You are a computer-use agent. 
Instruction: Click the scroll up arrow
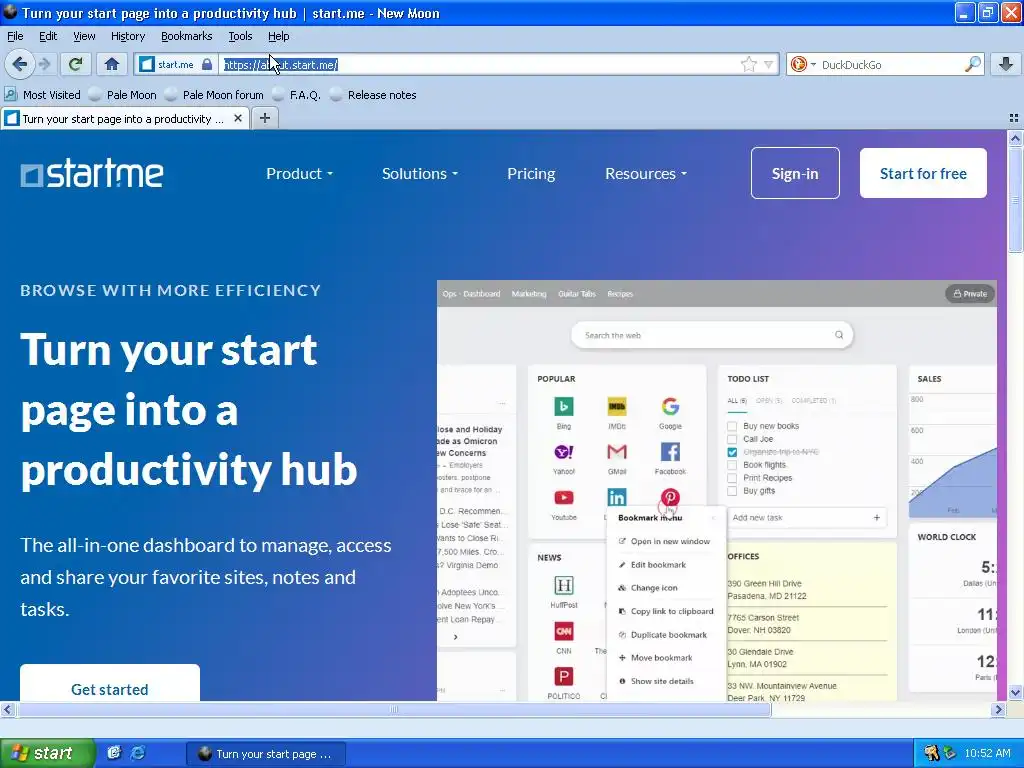pyautogui.click(x=1014, y=138)
